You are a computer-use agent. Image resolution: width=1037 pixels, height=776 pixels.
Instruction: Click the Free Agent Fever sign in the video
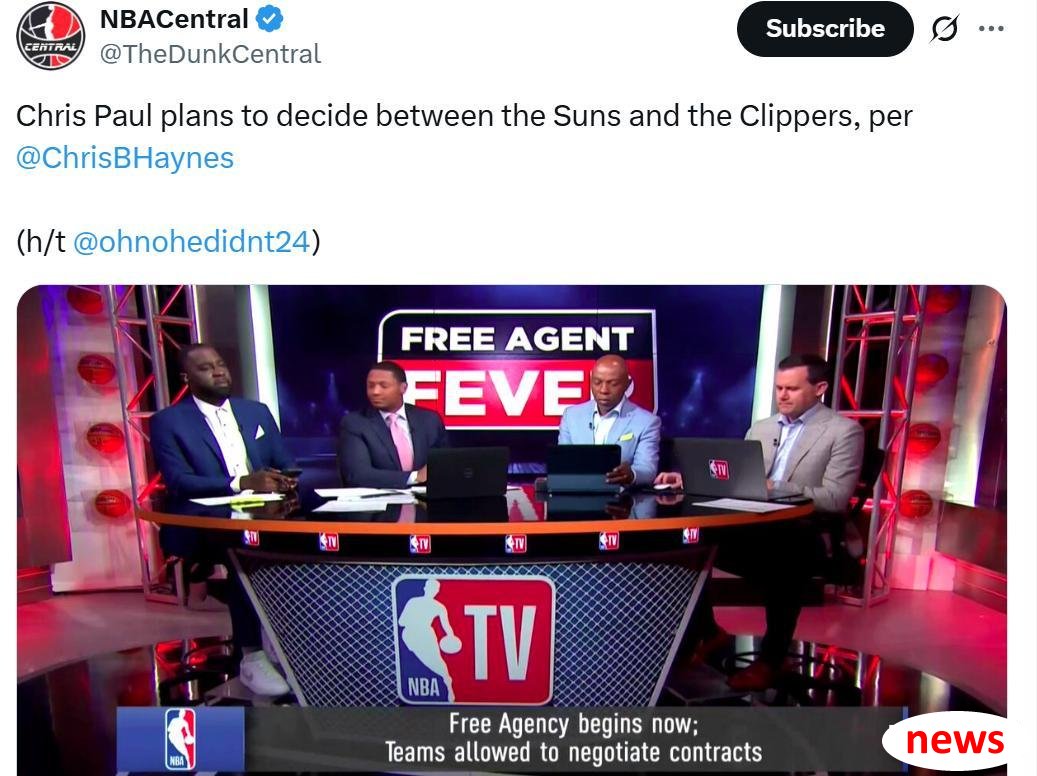click(517, 366)
